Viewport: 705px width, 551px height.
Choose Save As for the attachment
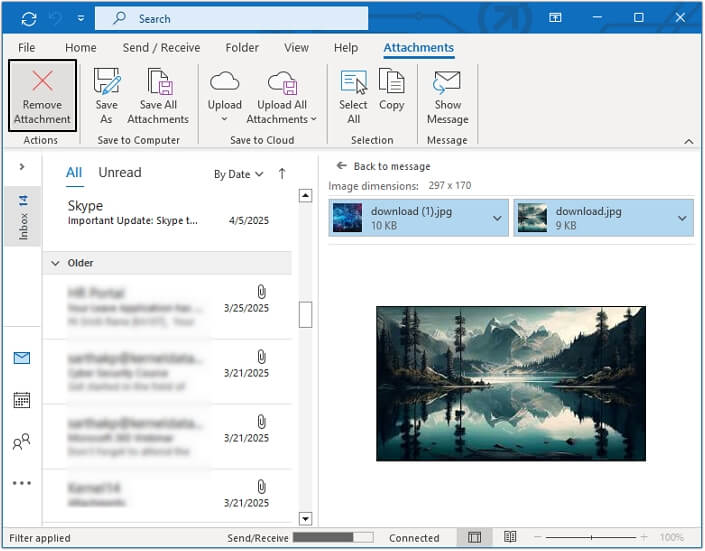(107, 96)
